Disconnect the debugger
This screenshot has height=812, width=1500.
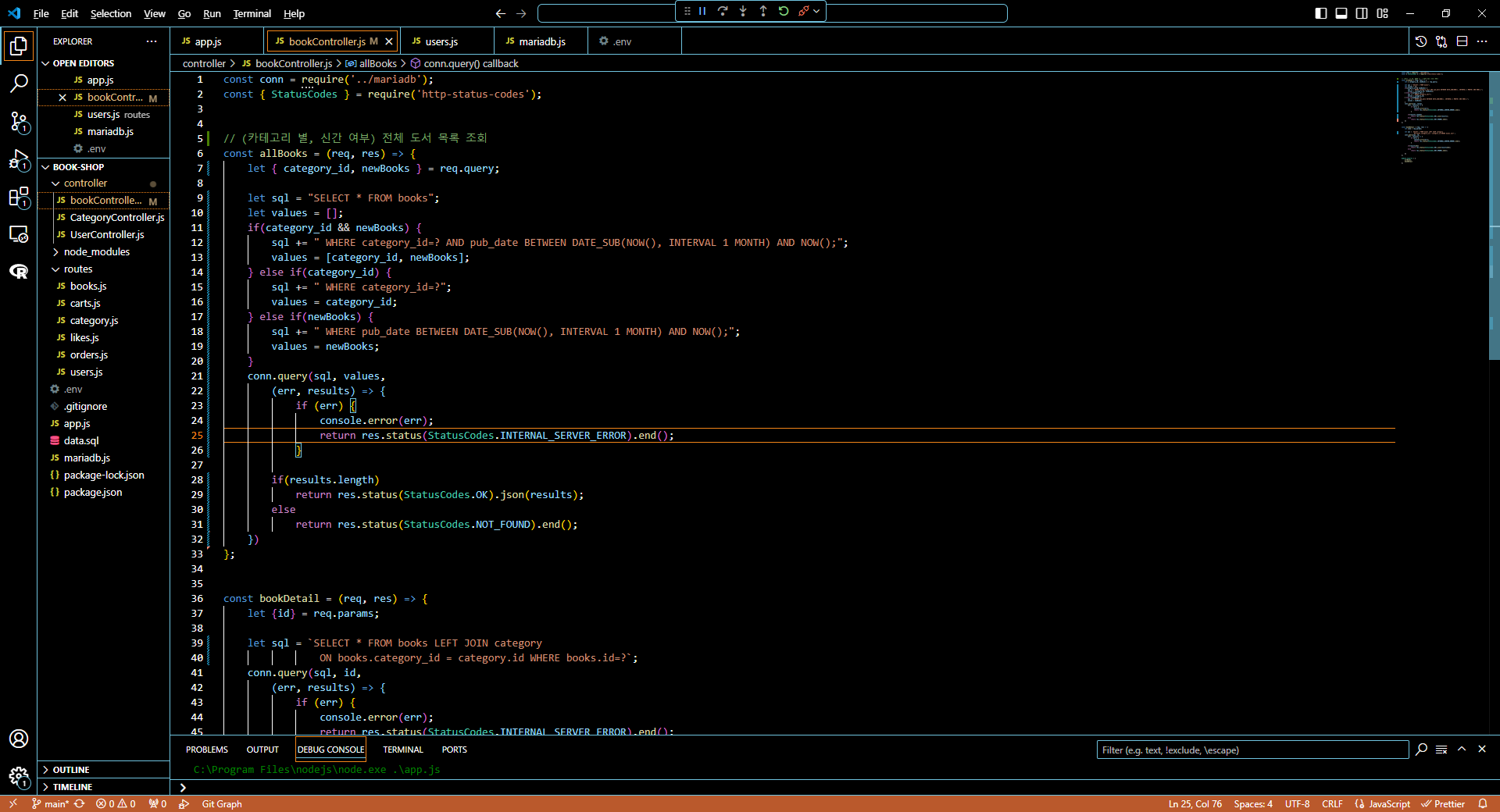[803, 11]
